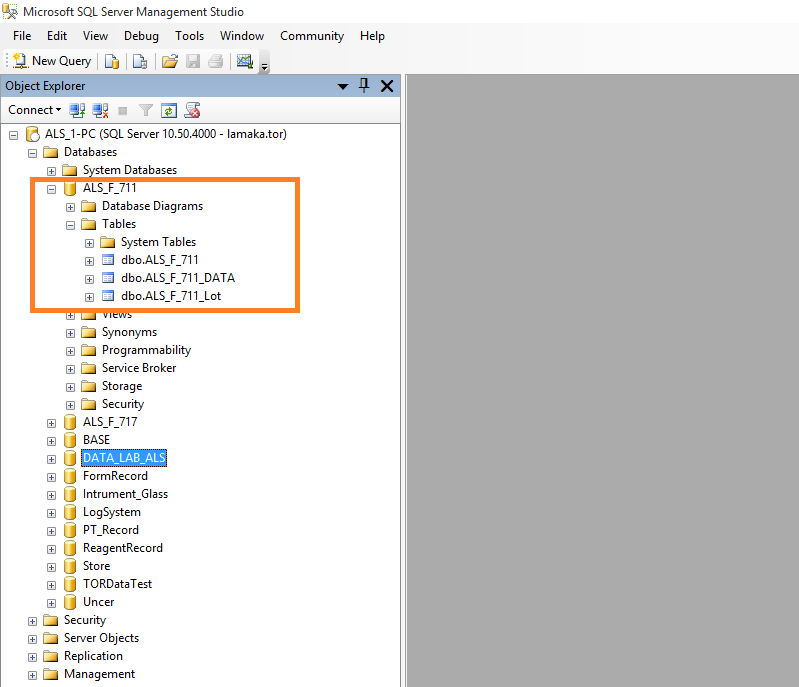Image resolution: width=799 pixels, height=687 pixels.
Task: Select the ReagentRecord database
Action: (x=123, y=548)
